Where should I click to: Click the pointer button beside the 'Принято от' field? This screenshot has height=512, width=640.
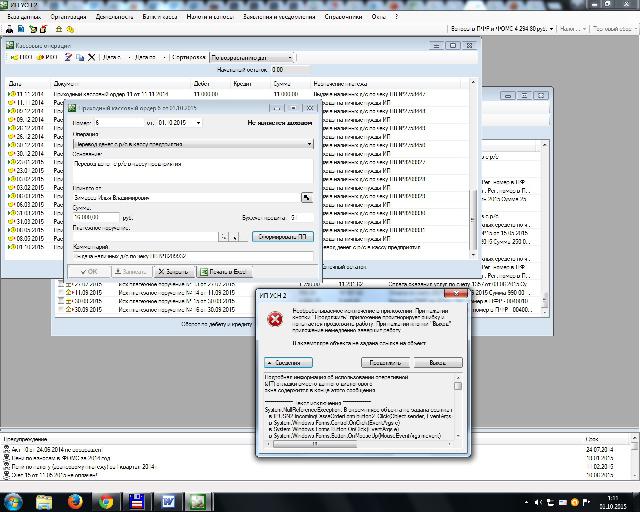(x=307, y=198)
